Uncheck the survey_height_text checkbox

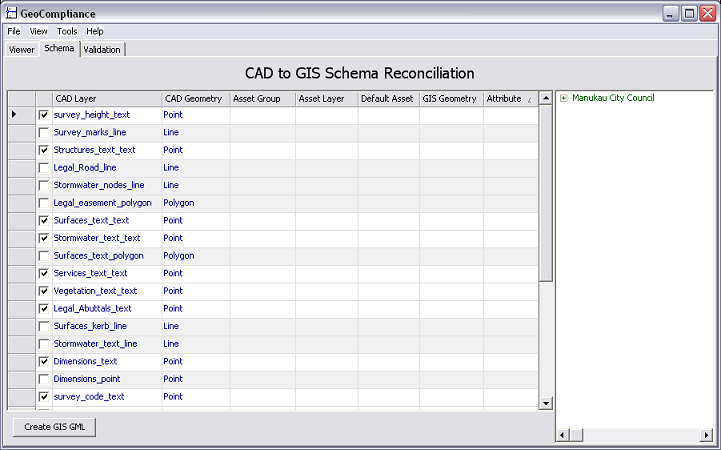tap(44, 115)
